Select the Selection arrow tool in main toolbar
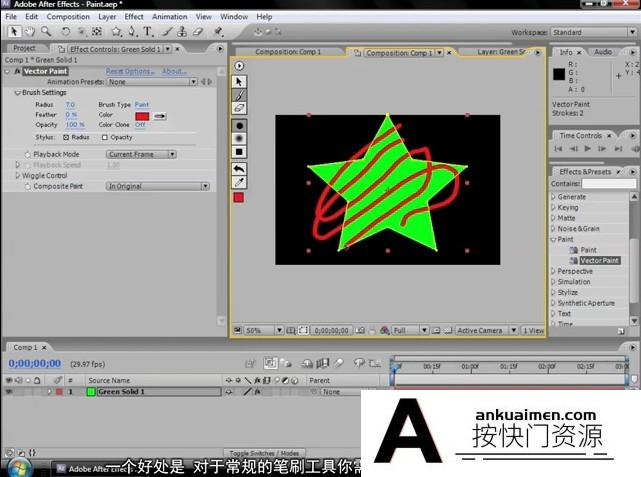This screenshot has width=641, height=477. point(13,31)
